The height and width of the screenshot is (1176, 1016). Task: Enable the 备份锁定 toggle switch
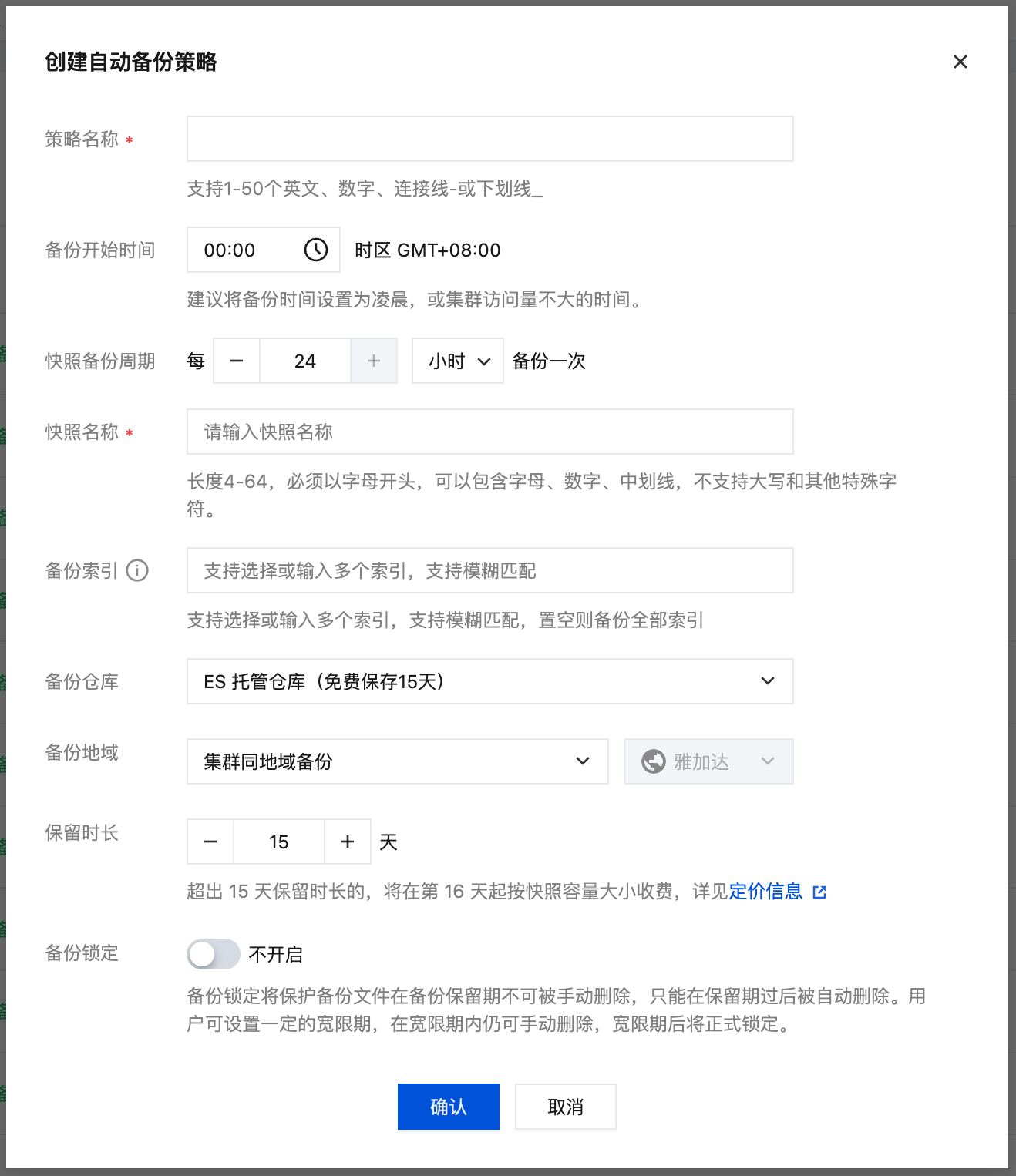[214, 954]
